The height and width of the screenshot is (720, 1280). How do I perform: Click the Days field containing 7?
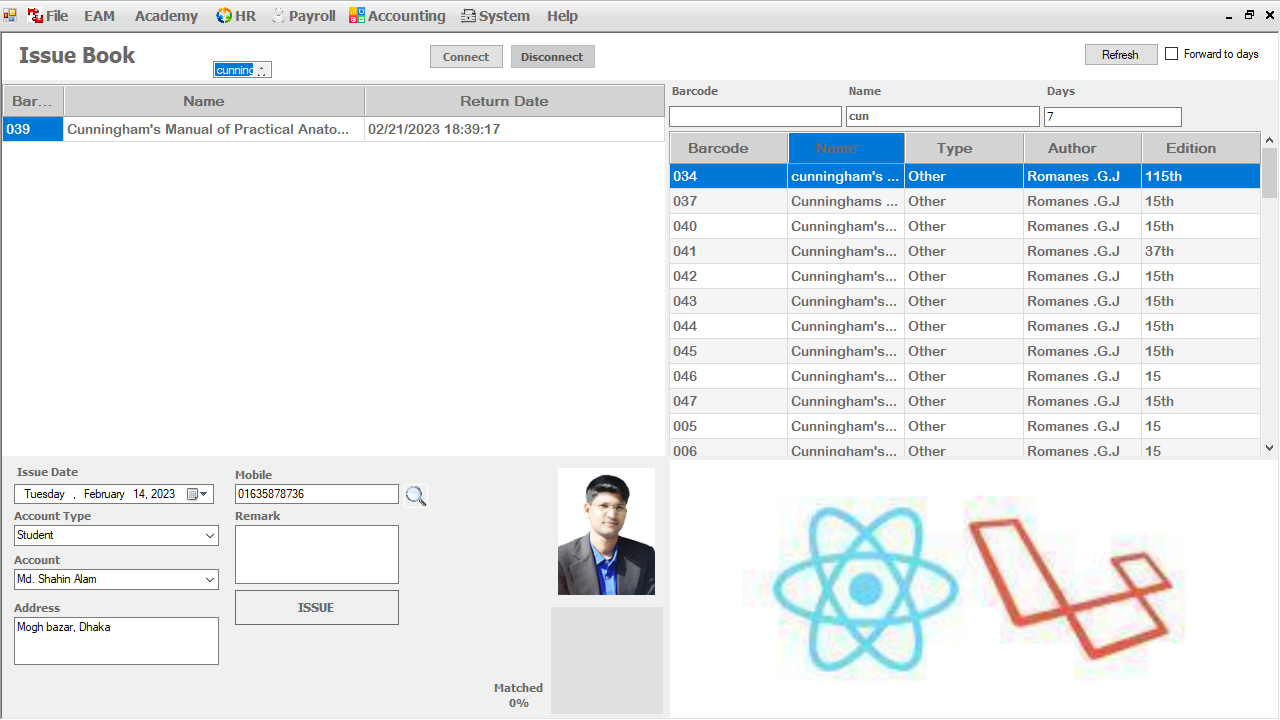pos(1112,117)
